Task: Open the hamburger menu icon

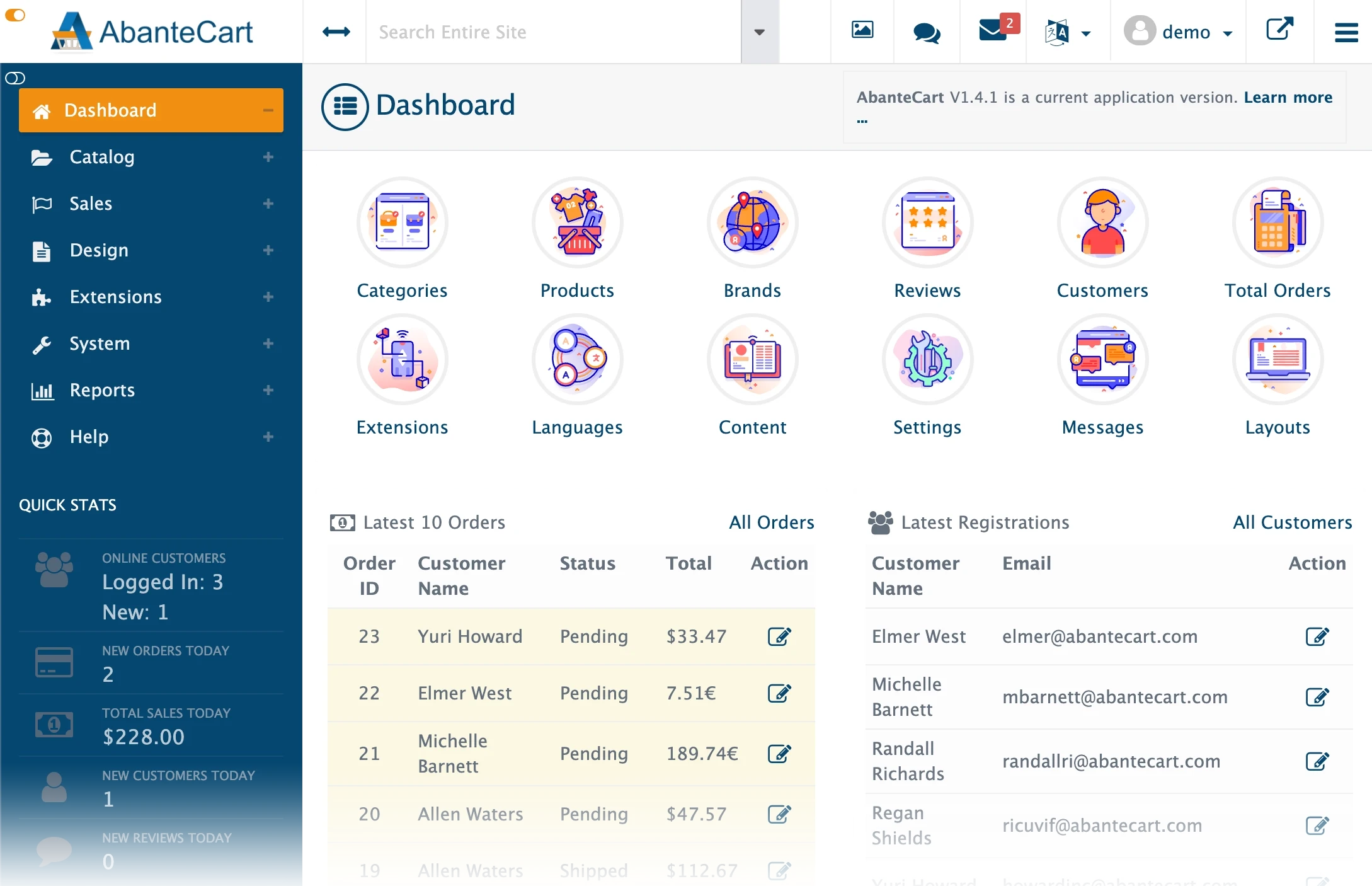Action: coord(1346,32)
